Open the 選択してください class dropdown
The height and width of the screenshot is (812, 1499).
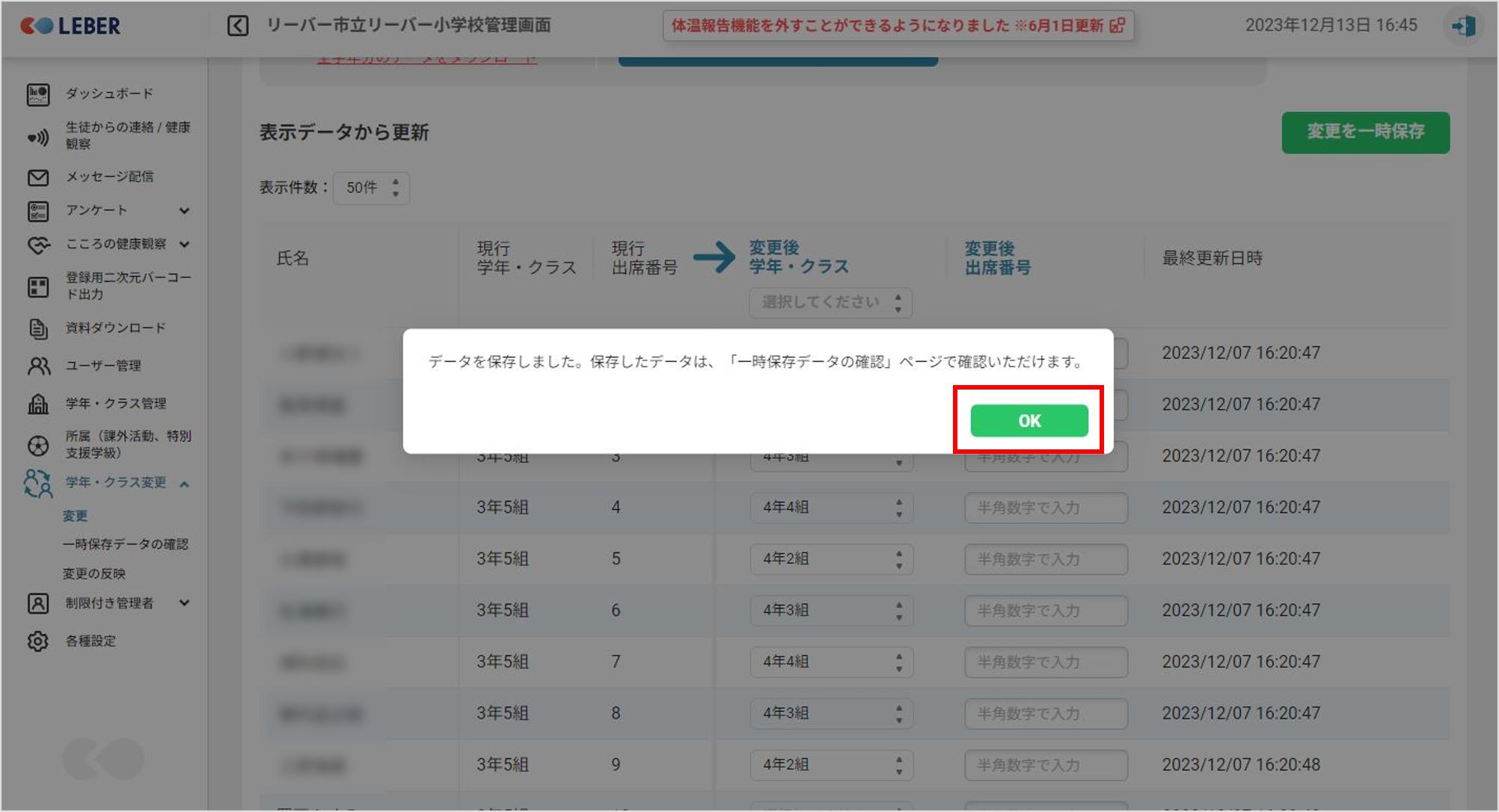coord(830,303)
